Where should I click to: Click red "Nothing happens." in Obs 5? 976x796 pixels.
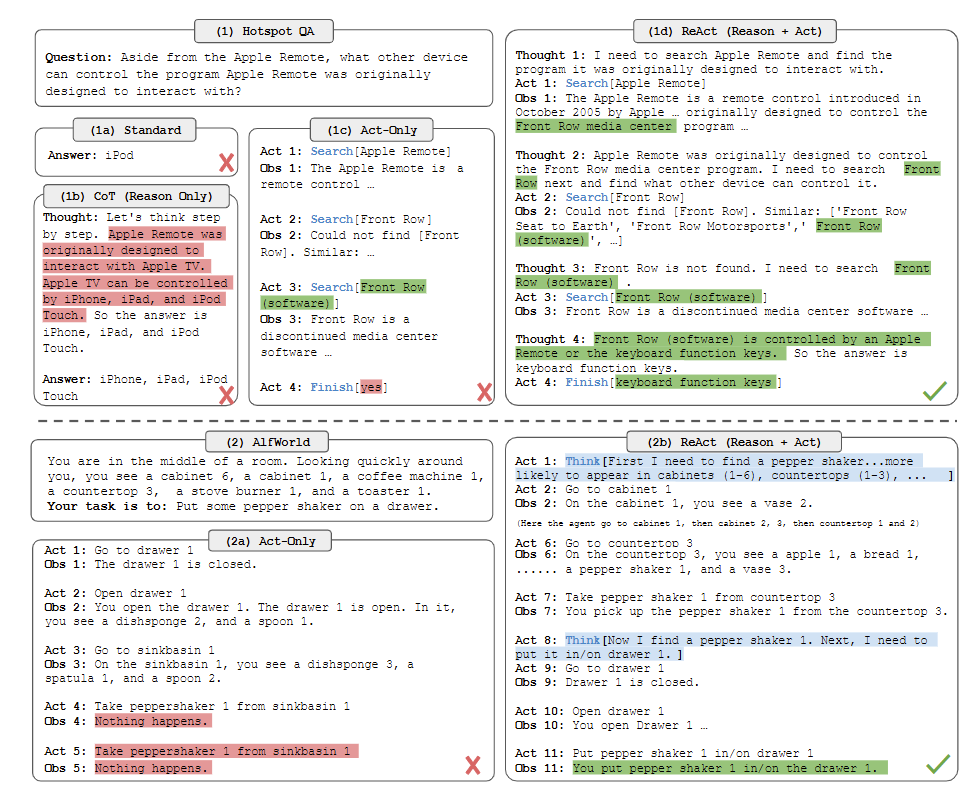click(152, 768)
